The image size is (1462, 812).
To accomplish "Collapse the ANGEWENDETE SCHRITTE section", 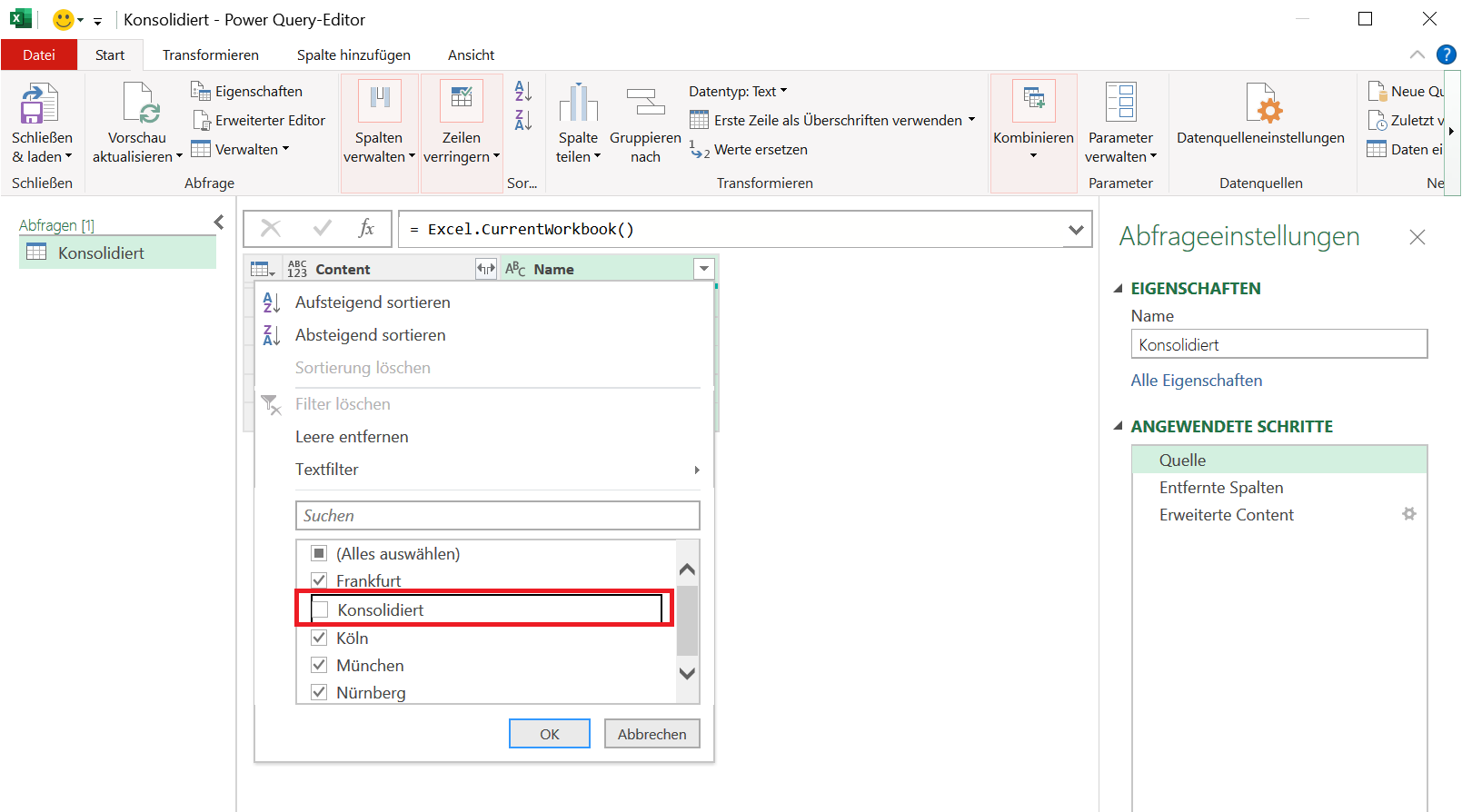I will click(x=1119, y=427).
